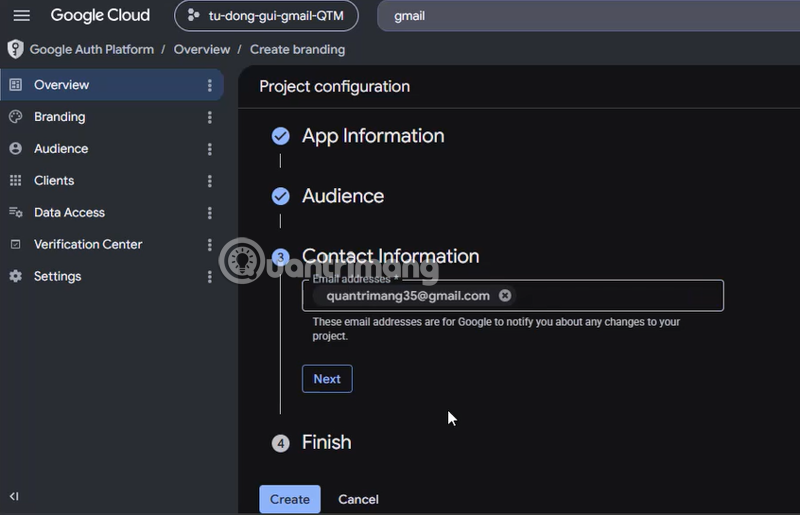This screenshot has width=800, height=515.
Task: Select Overview in the sidebar
Action: pos(112,85)
